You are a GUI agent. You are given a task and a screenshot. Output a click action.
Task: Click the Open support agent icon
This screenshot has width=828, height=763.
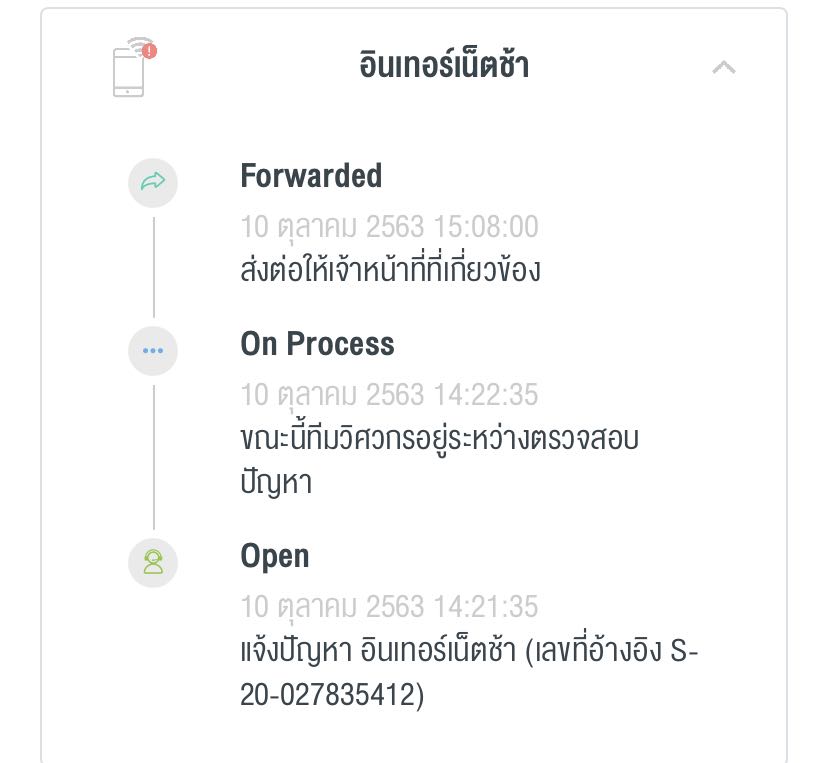click(x=153, y=562)
